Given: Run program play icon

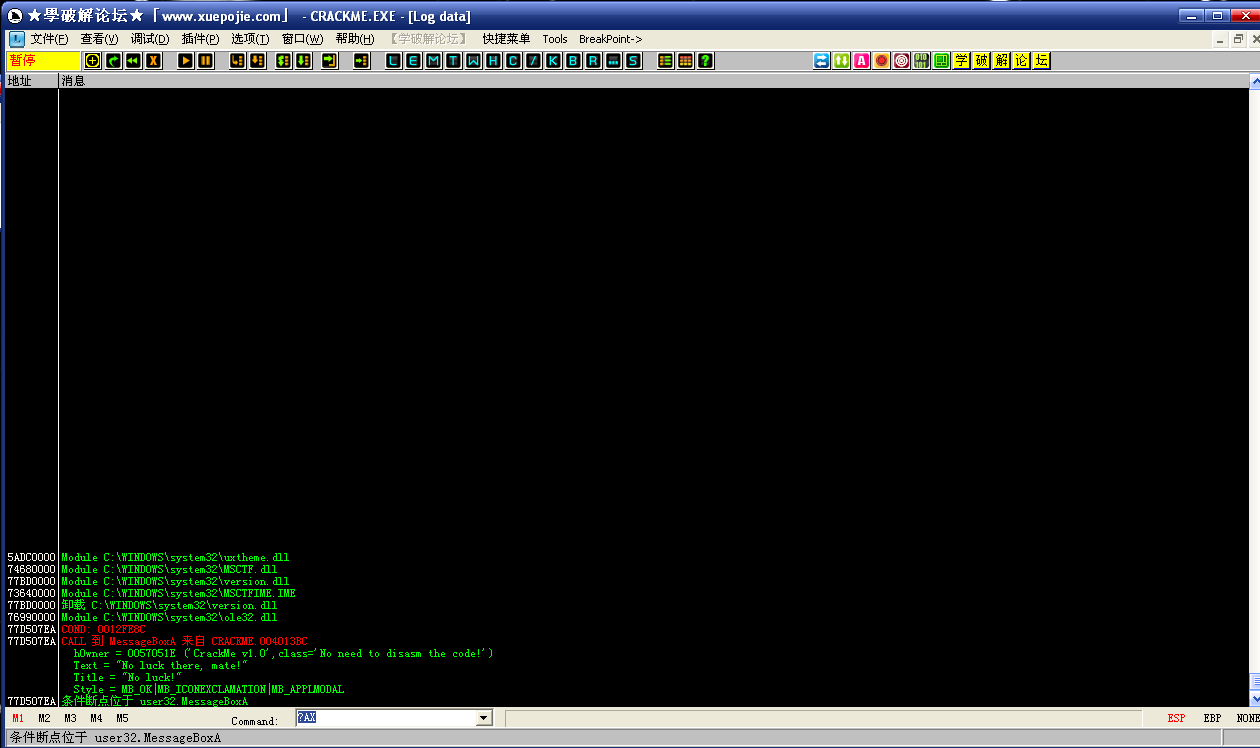Looking at the screenshot, I should tap(186, 61).
